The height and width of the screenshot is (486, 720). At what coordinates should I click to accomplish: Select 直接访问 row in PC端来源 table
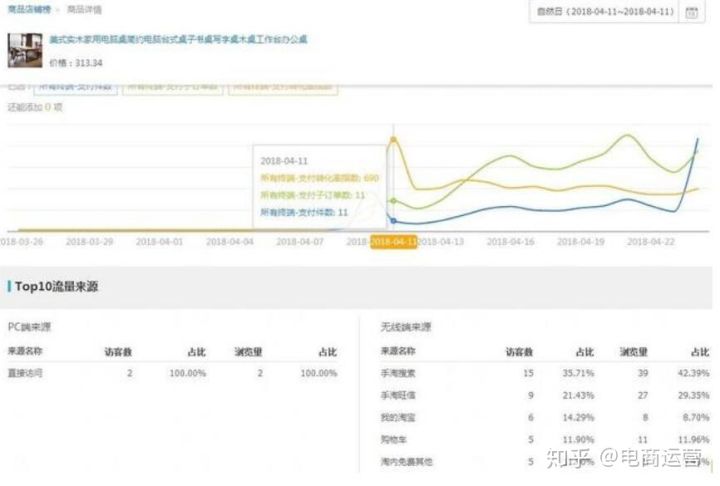tap(27, 373)
